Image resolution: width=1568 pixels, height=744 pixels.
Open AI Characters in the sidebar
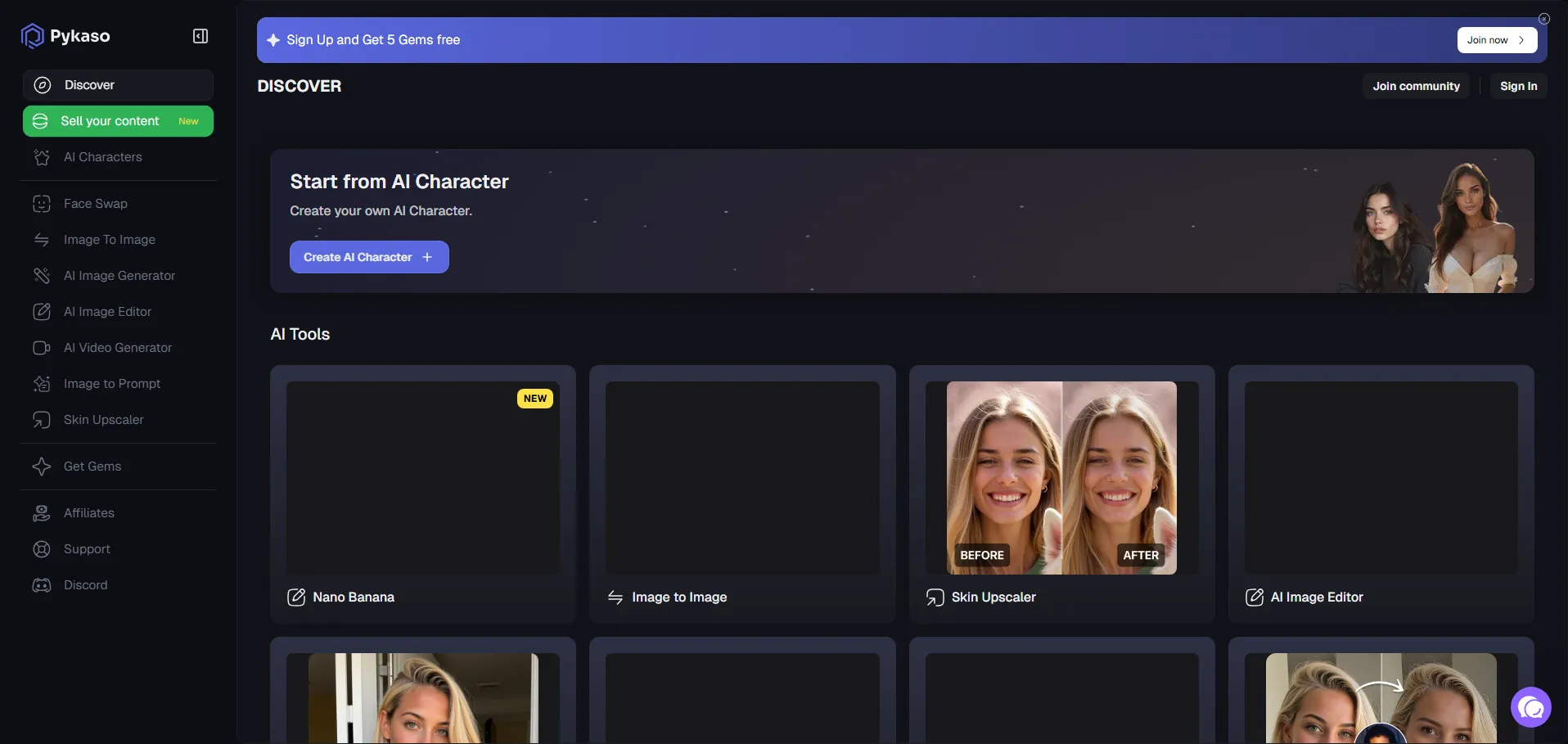[x=103, y=157]
